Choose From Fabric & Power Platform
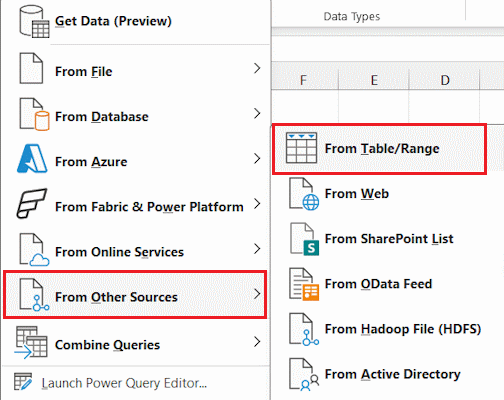504x400 pixels. tap(135, 204)
